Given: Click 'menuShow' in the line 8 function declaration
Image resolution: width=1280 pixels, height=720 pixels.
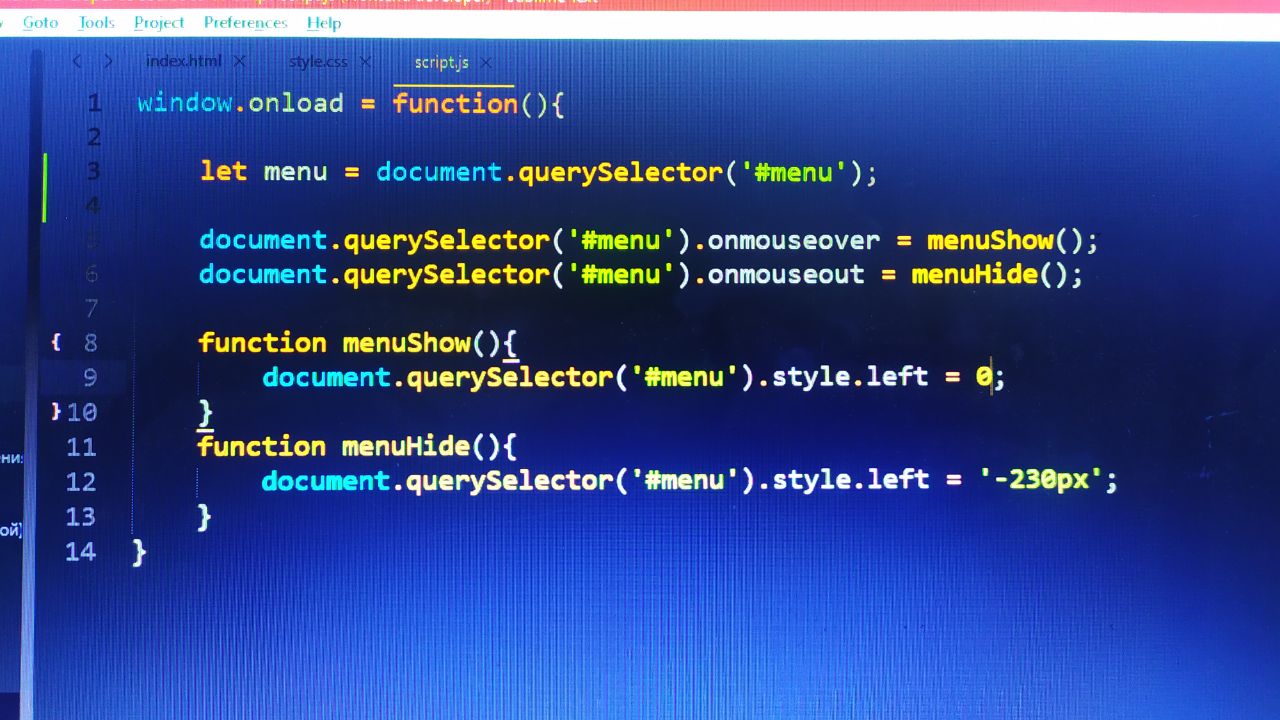Looking at the screenshot, I should click(x=406, y=343).
